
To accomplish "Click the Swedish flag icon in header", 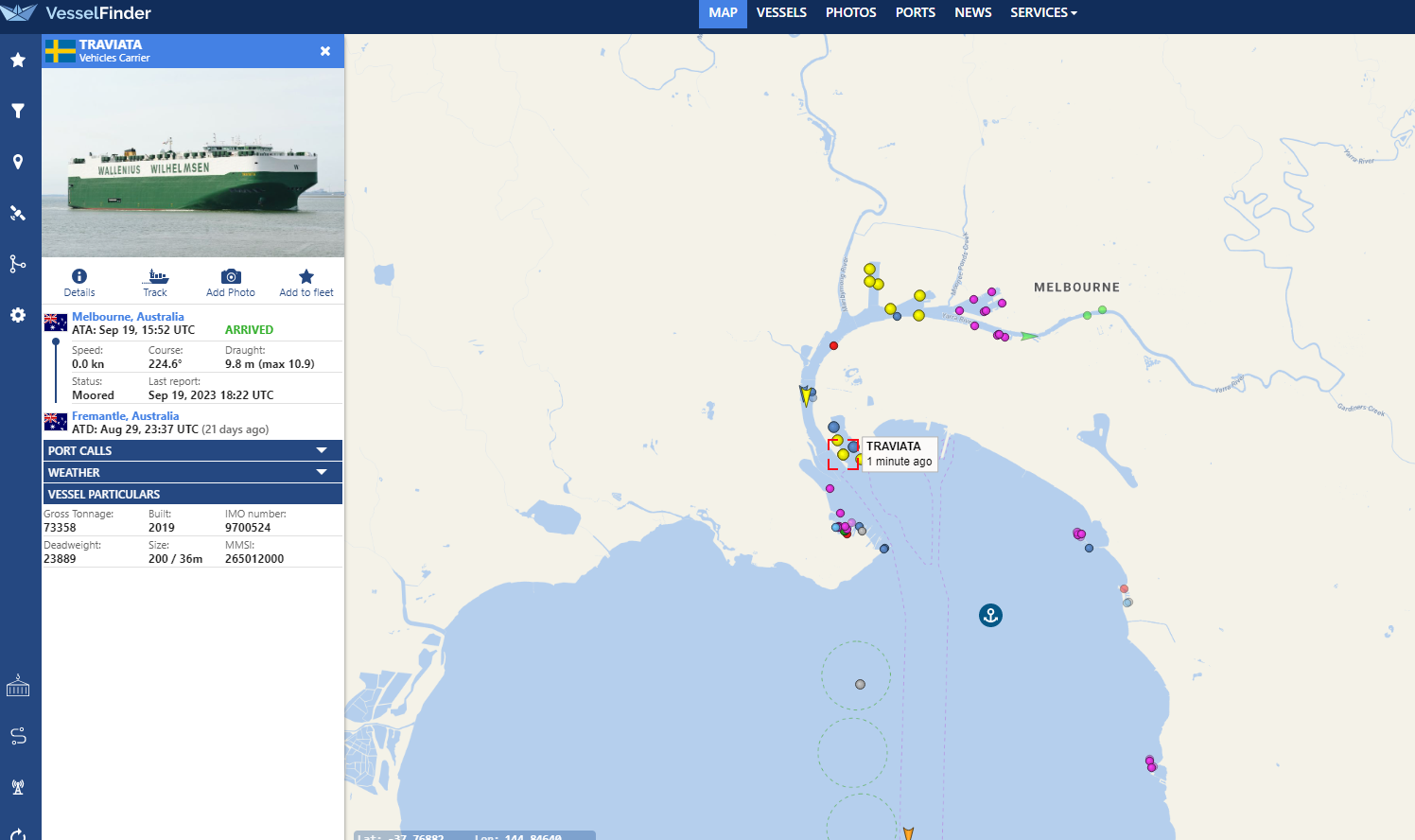I will click(x=61, y=51).
